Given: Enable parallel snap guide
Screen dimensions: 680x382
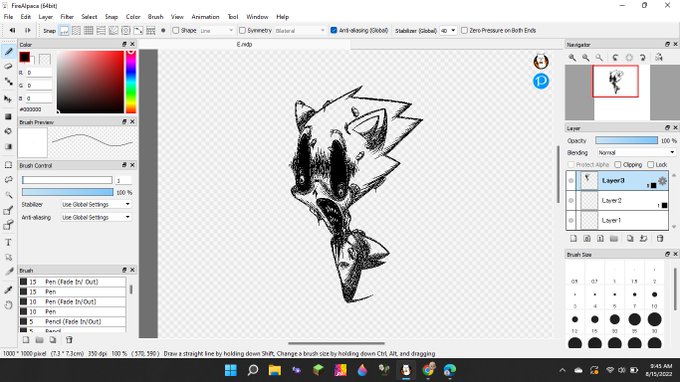Looking at the screenshot, I should [76, 30].
